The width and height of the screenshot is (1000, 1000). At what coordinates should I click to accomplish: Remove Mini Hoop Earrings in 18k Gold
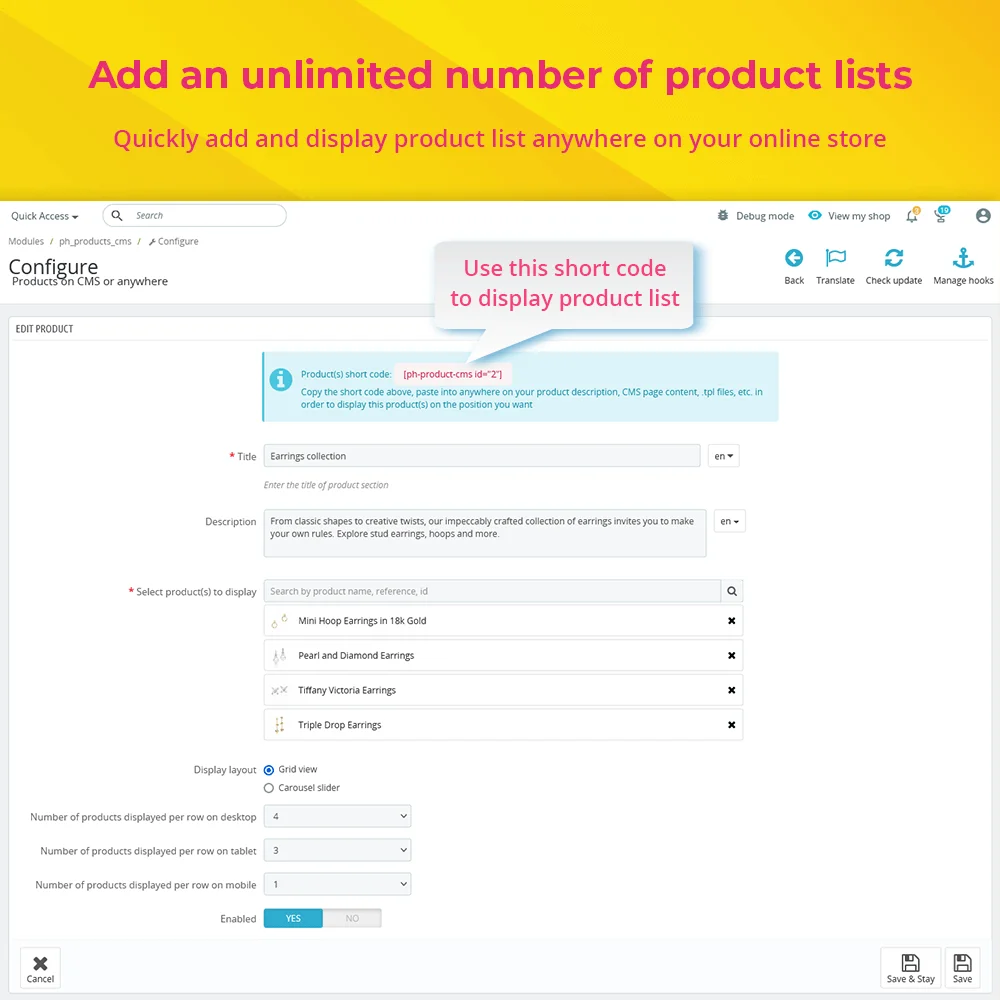click(731, 621)
